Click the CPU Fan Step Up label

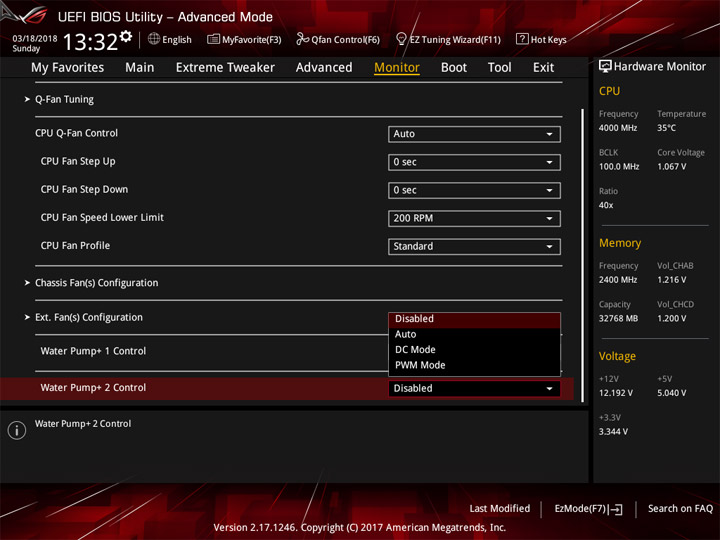[78, 162]
